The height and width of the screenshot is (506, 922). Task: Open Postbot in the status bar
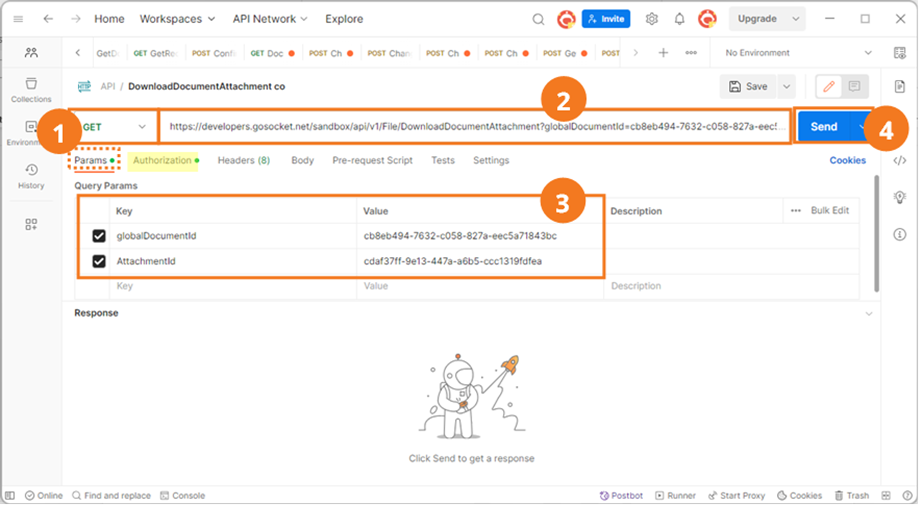point(624,497)
